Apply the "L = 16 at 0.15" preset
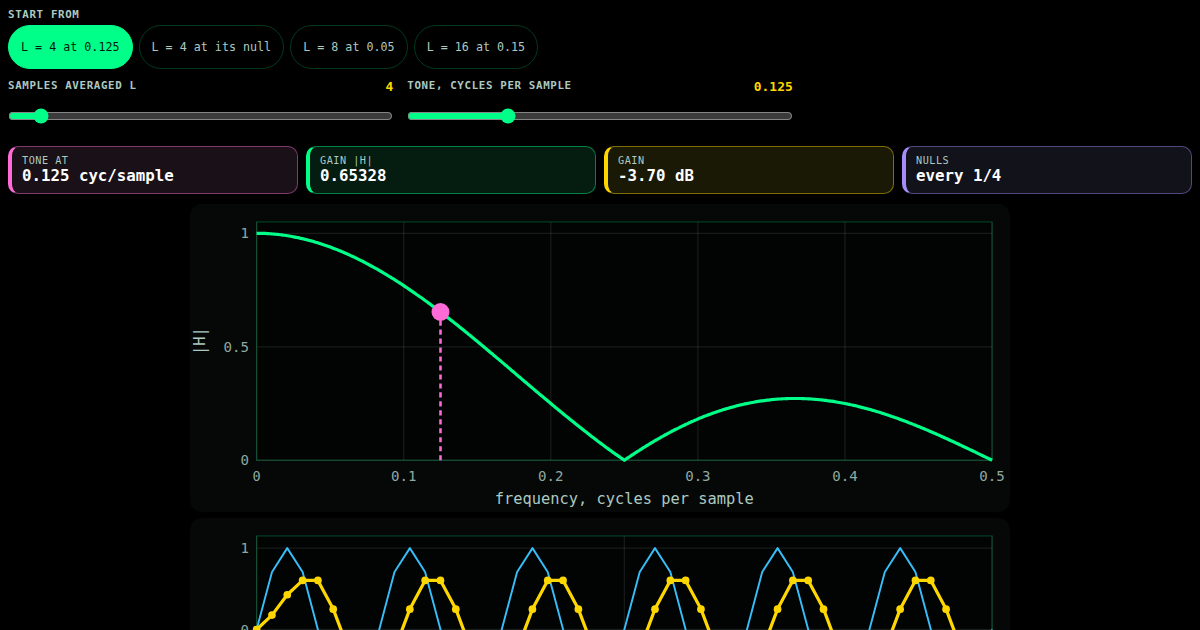The height and width of the screenshot is (630, 1200). point(476,47)
